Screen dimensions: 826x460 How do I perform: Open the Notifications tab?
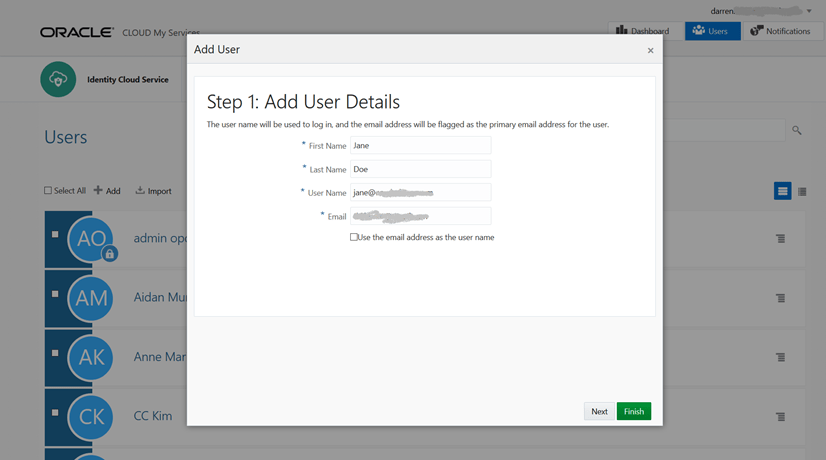pos(780,31)
